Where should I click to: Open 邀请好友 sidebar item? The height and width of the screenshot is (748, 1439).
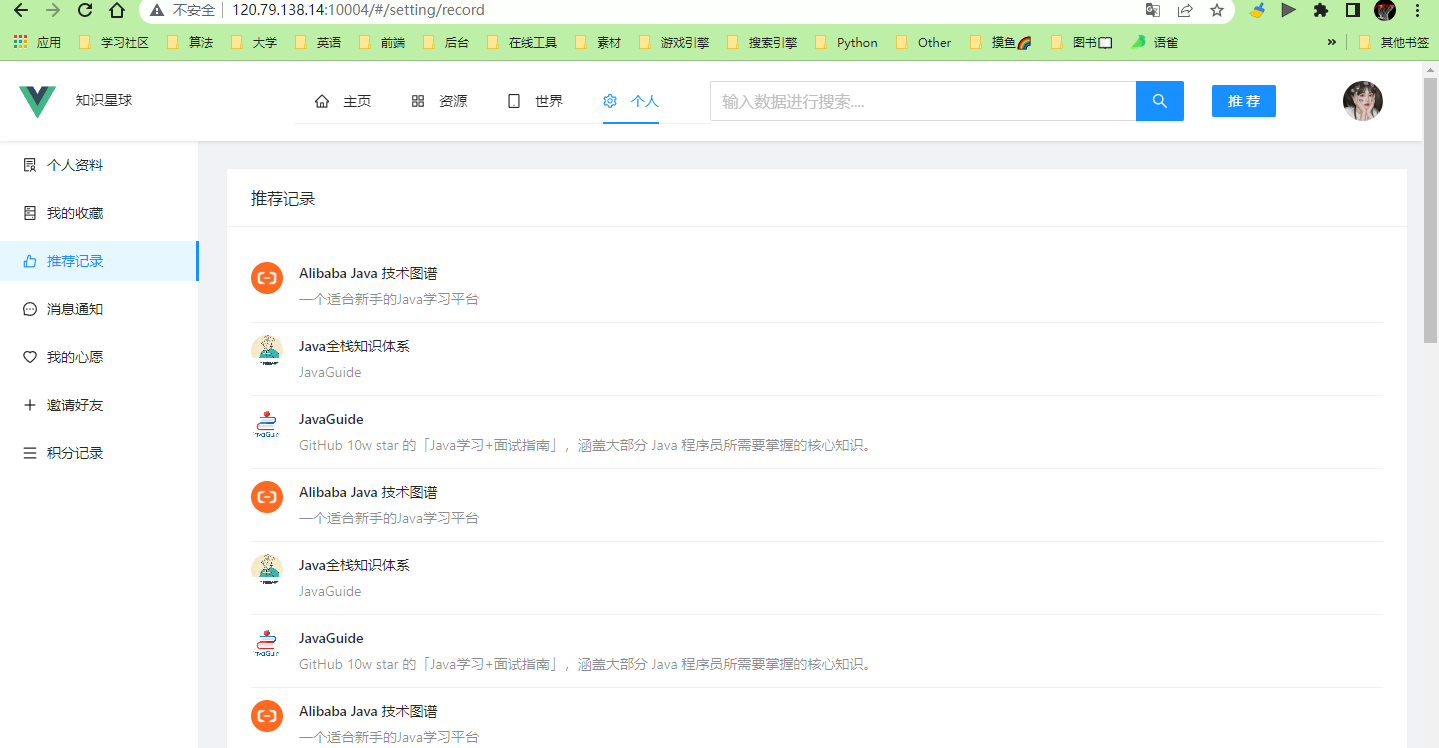click(x=99, y=405)
